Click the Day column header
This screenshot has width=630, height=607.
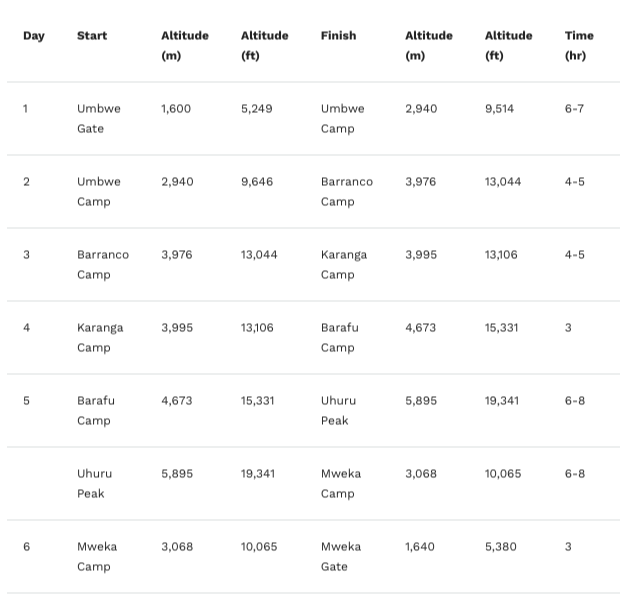(34, 36)
